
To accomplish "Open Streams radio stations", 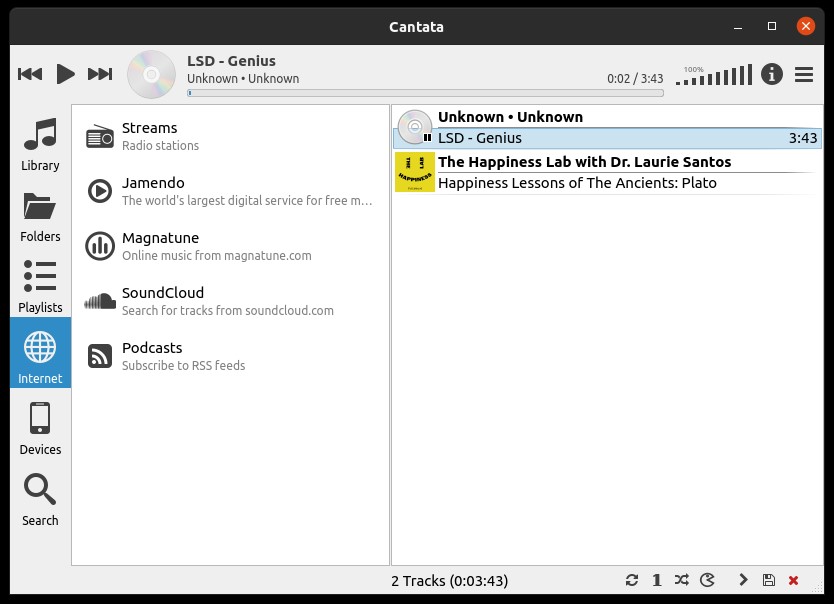I will tap(230, 136).
